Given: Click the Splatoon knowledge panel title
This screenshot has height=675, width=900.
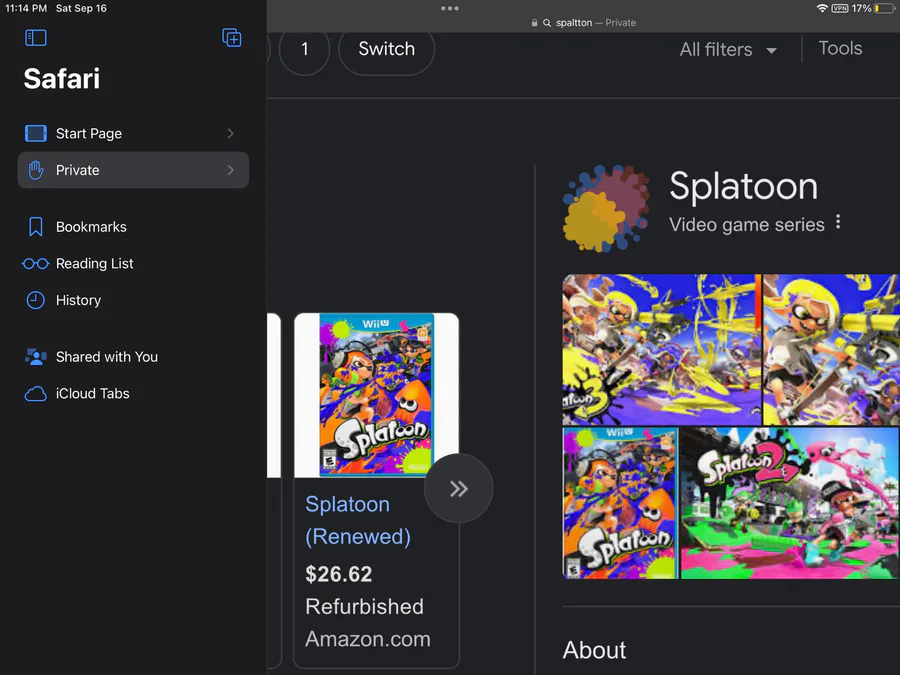Looking at the screenshot, I should click(743, 186).
